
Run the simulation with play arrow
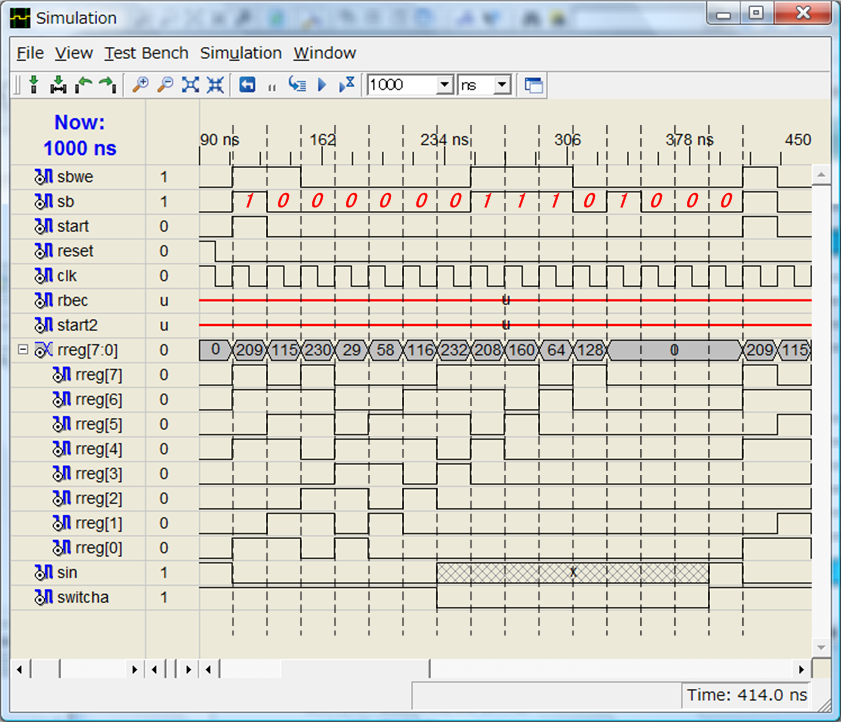[322, 85]
